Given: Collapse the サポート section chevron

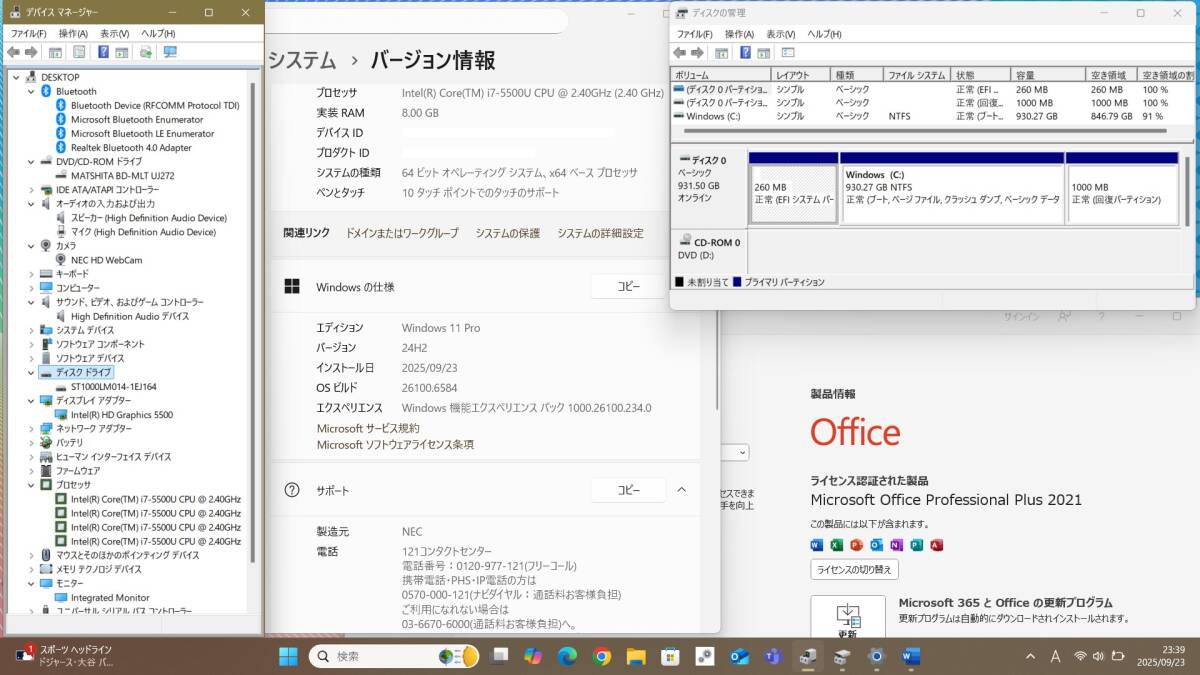Looking at the screenshot, I should click(682, 490).
